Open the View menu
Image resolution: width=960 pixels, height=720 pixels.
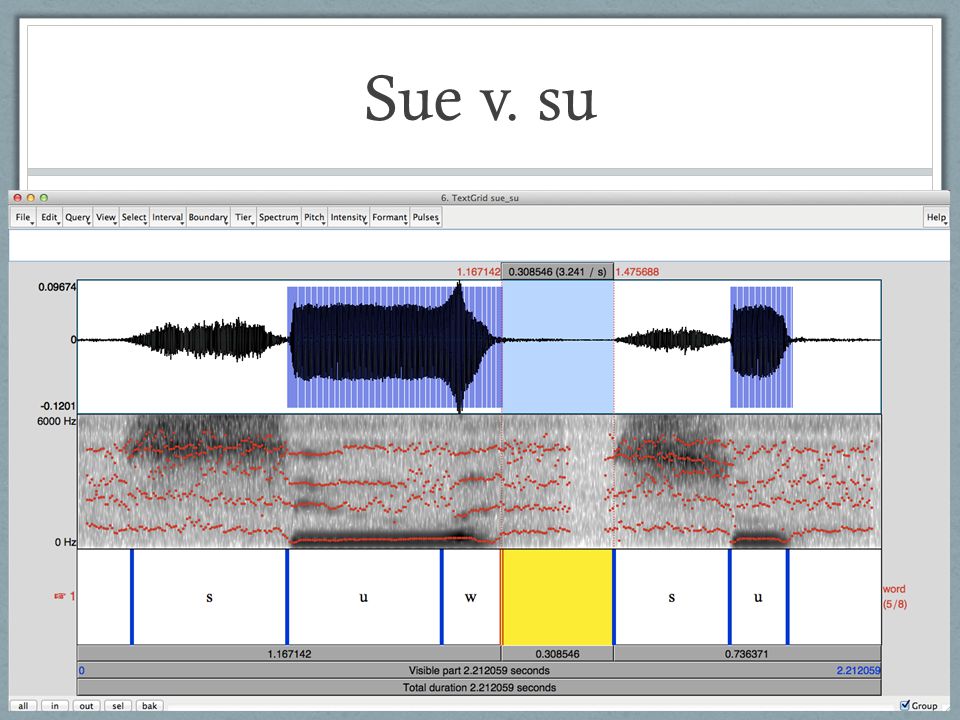(106, 217)
